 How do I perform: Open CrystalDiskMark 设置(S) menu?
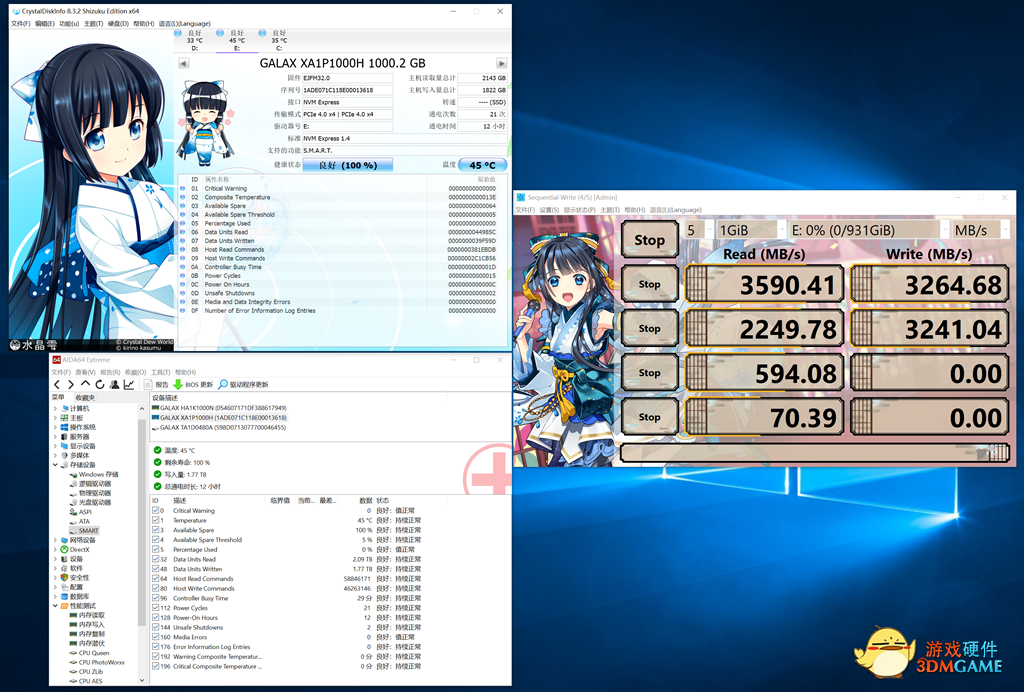tap(549, 210)
